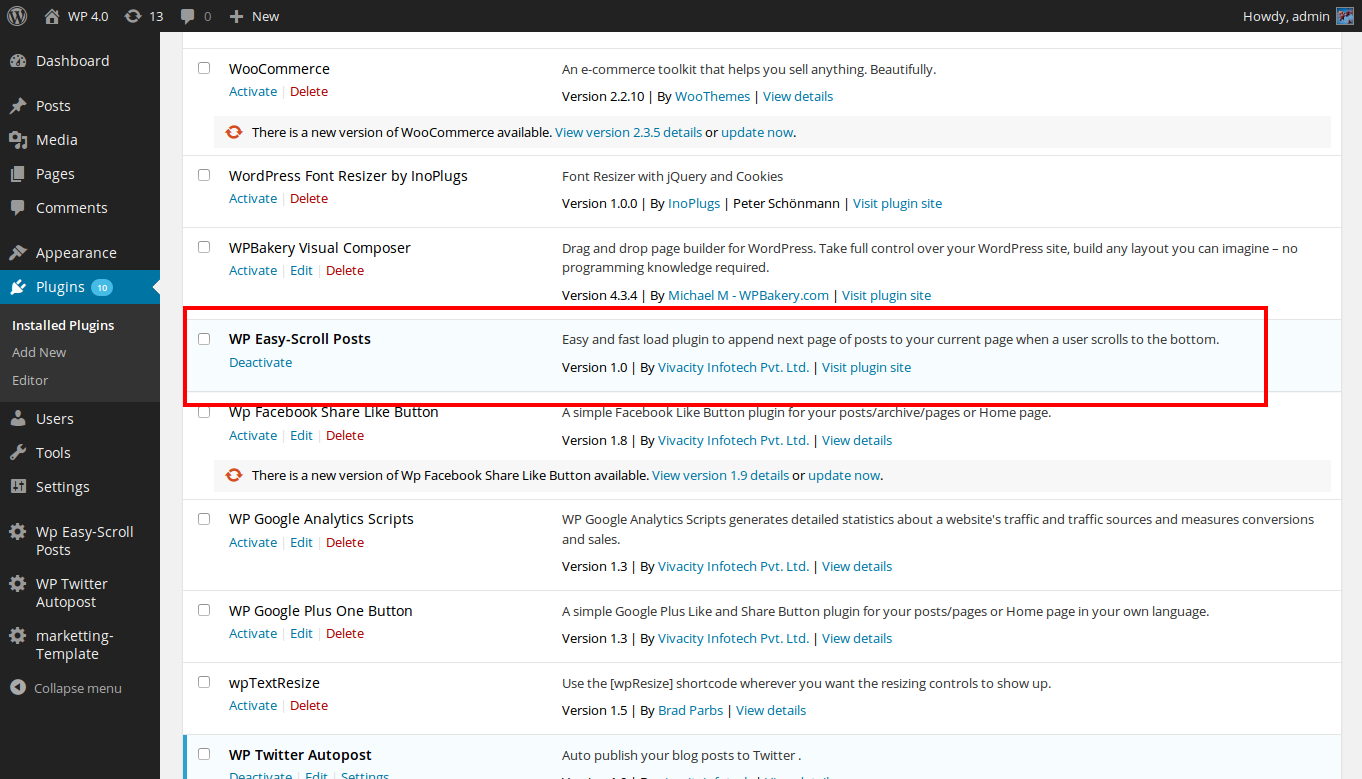Click update now for WooCommerce
This screenshot has width=1362, height=779.
[x=757, y=132]
